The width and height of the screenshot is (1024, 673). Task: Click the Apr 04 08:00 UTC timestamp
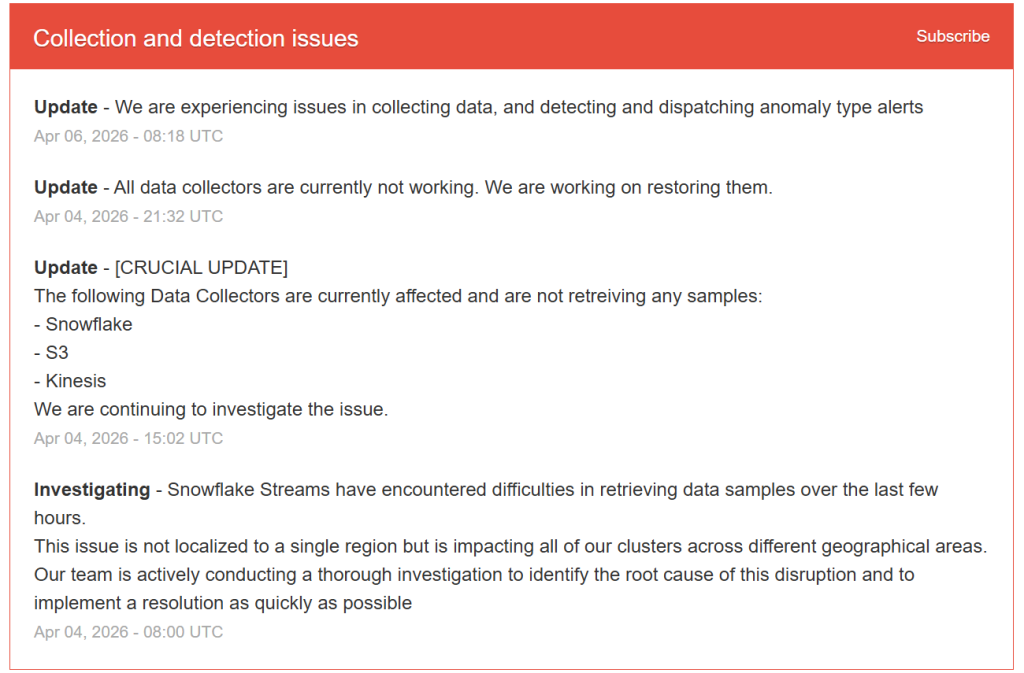pyautogui.click(x=128, y=631)
